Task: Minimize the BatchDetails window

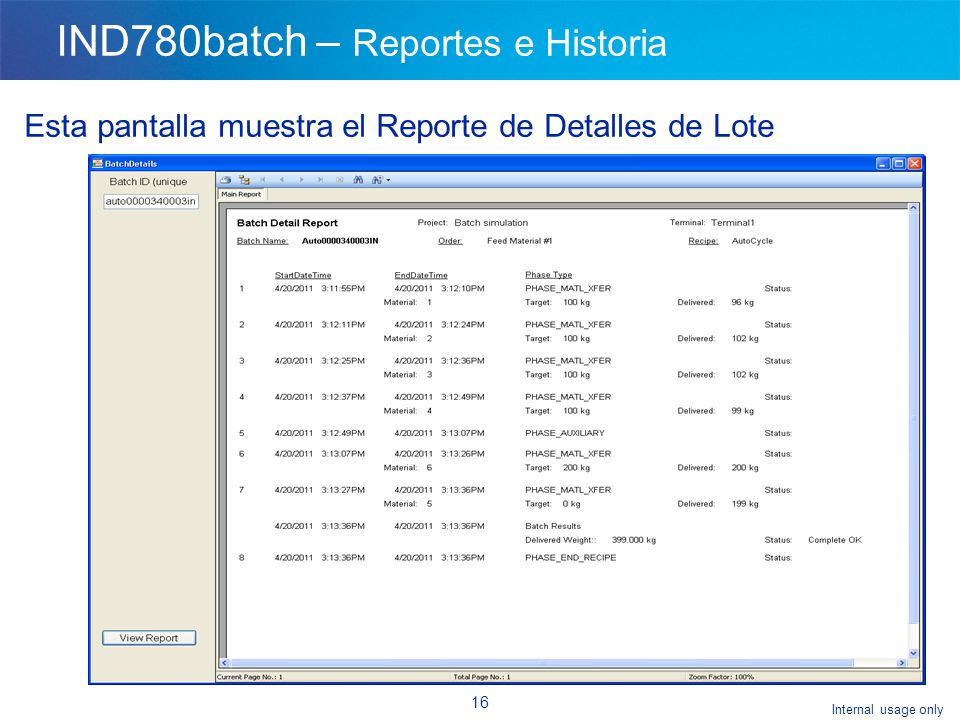Action: point(883,163)
